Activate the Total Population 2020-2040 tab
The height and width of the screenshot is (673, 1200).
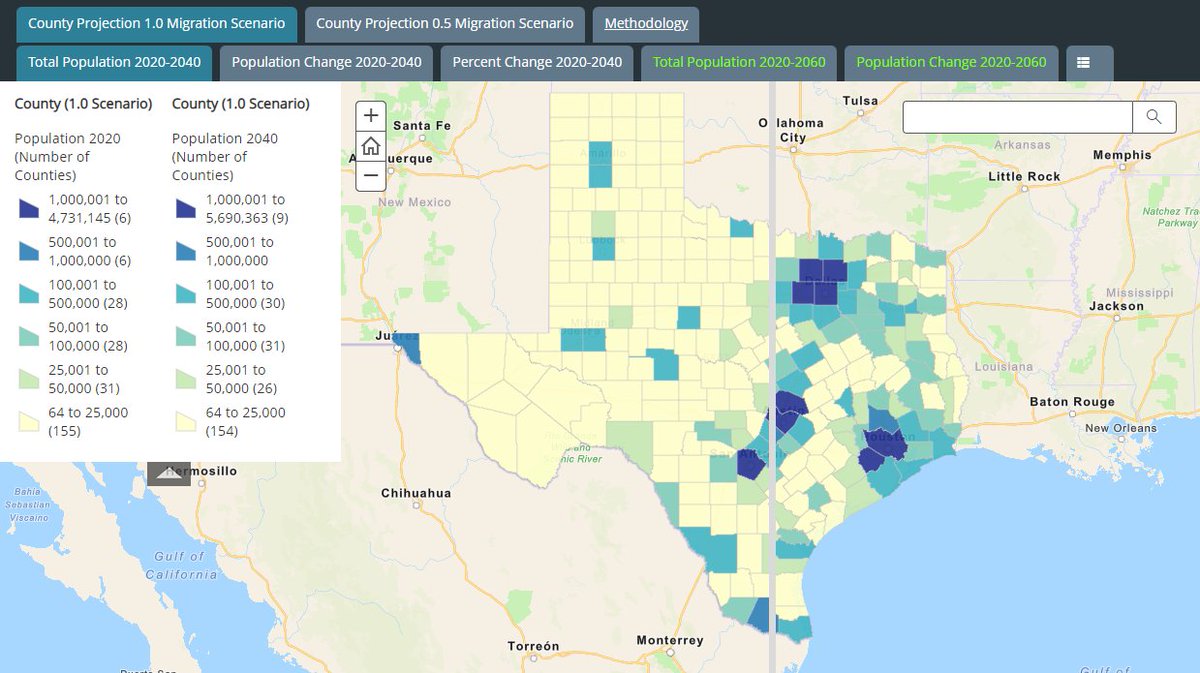(113, 61)
